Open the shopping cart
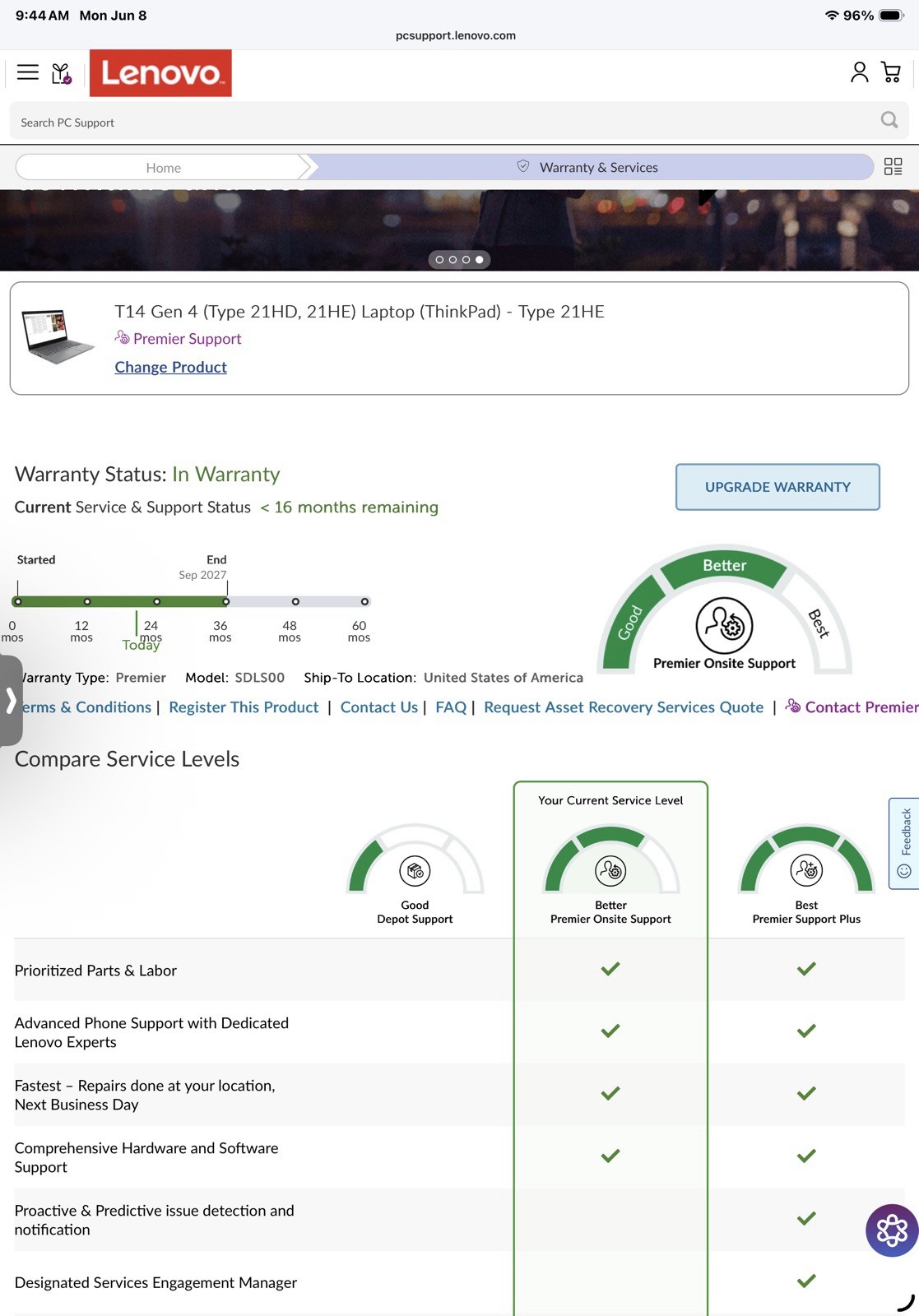Viewport: 919px width, 1316px height. coord(891,72)
